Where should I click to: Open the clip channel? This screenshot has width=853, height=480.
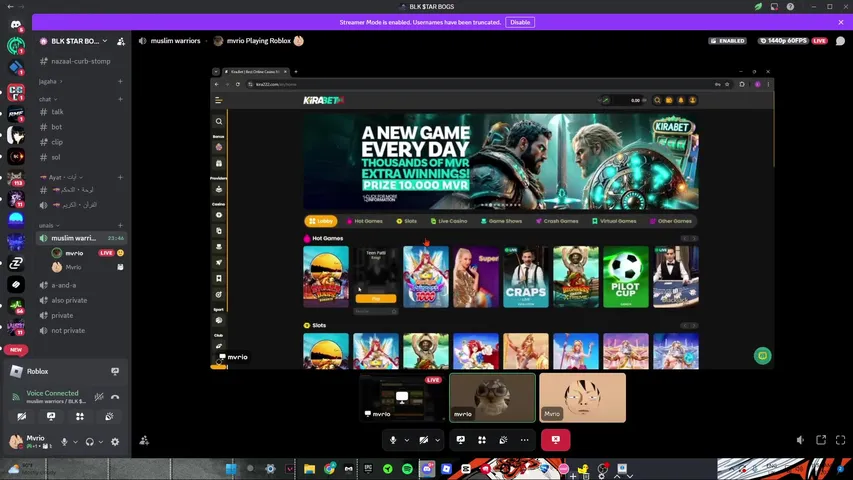click(82, 142)
